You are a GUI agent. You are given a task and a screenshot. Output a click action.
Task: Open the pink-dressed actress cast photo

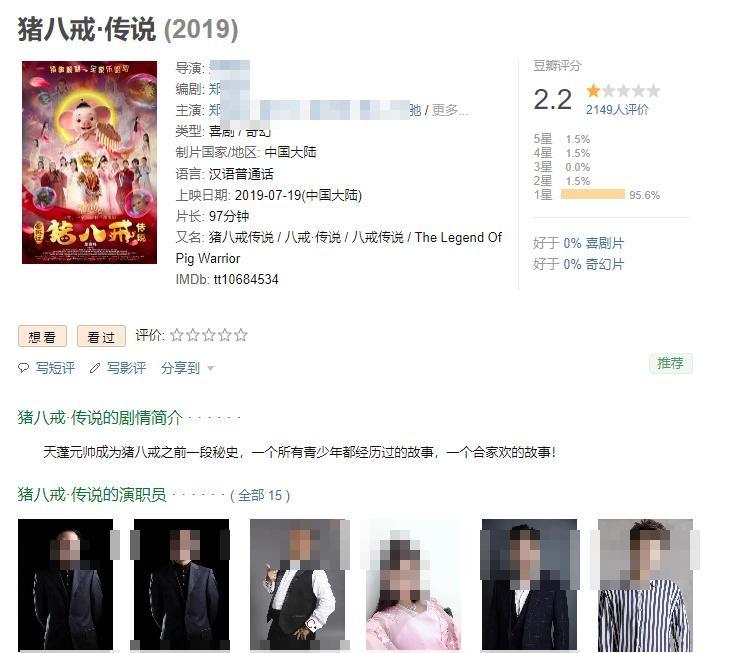click(414, 585)
